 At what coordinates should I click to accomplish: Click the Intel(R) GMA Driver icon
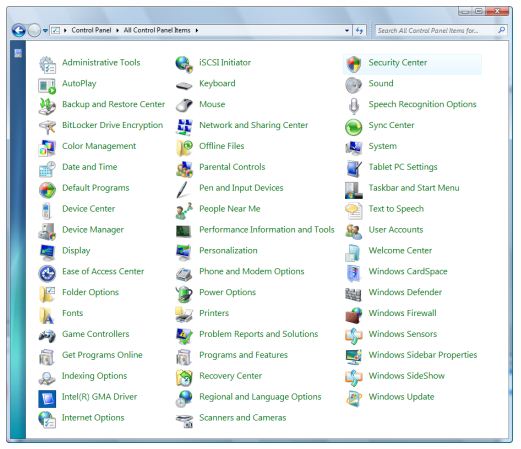point(47,398)
